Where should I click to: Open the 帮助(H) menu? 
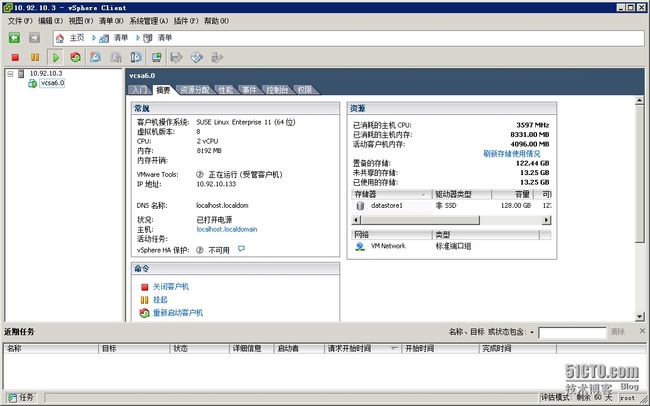216,21
